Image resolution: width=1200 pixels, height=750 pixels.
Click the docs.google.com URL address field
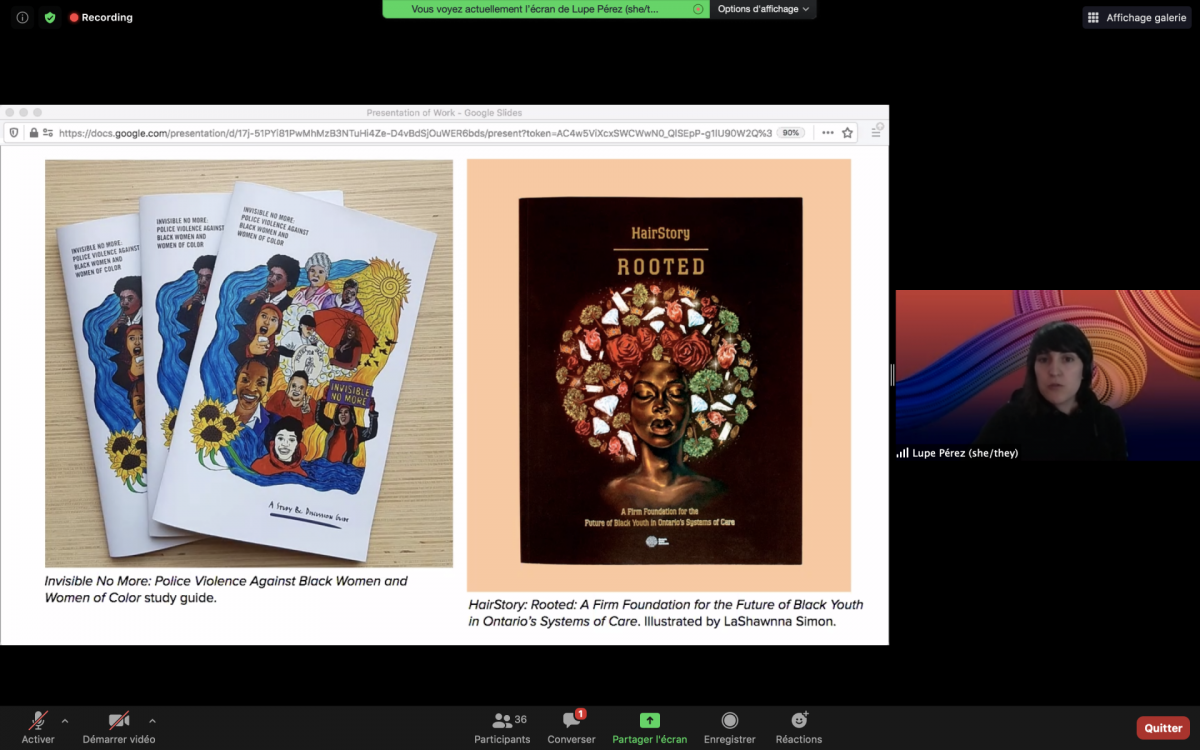tap(415, 132)
